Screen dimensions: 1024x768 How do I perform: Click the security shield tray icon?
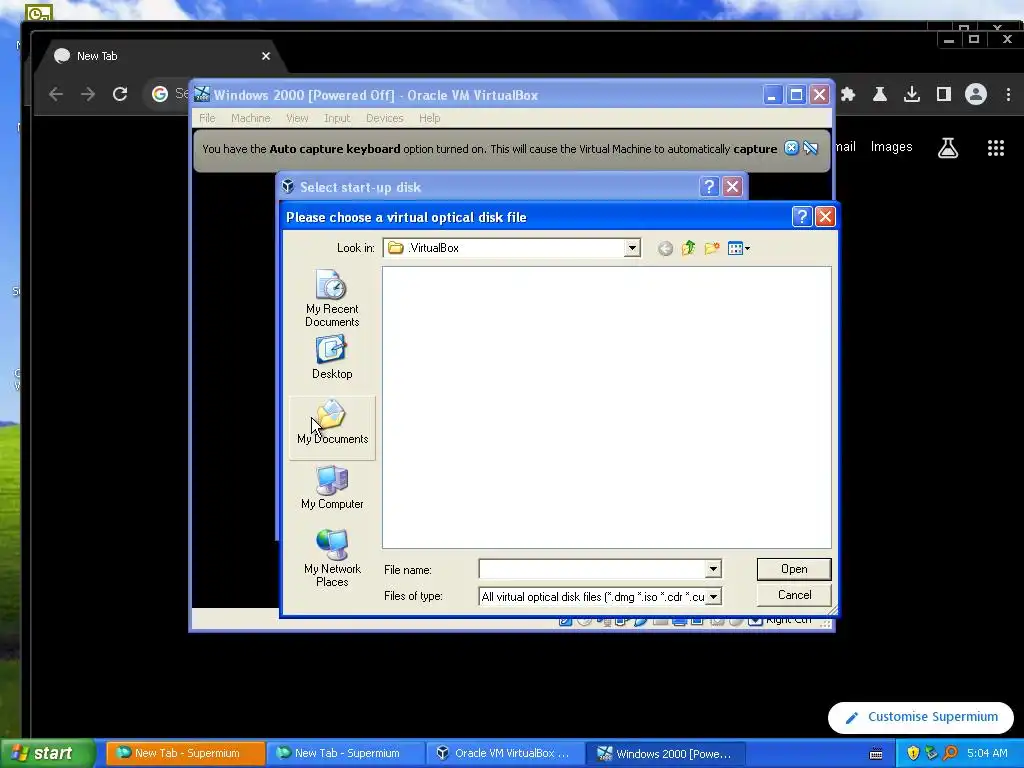point(913,753)
